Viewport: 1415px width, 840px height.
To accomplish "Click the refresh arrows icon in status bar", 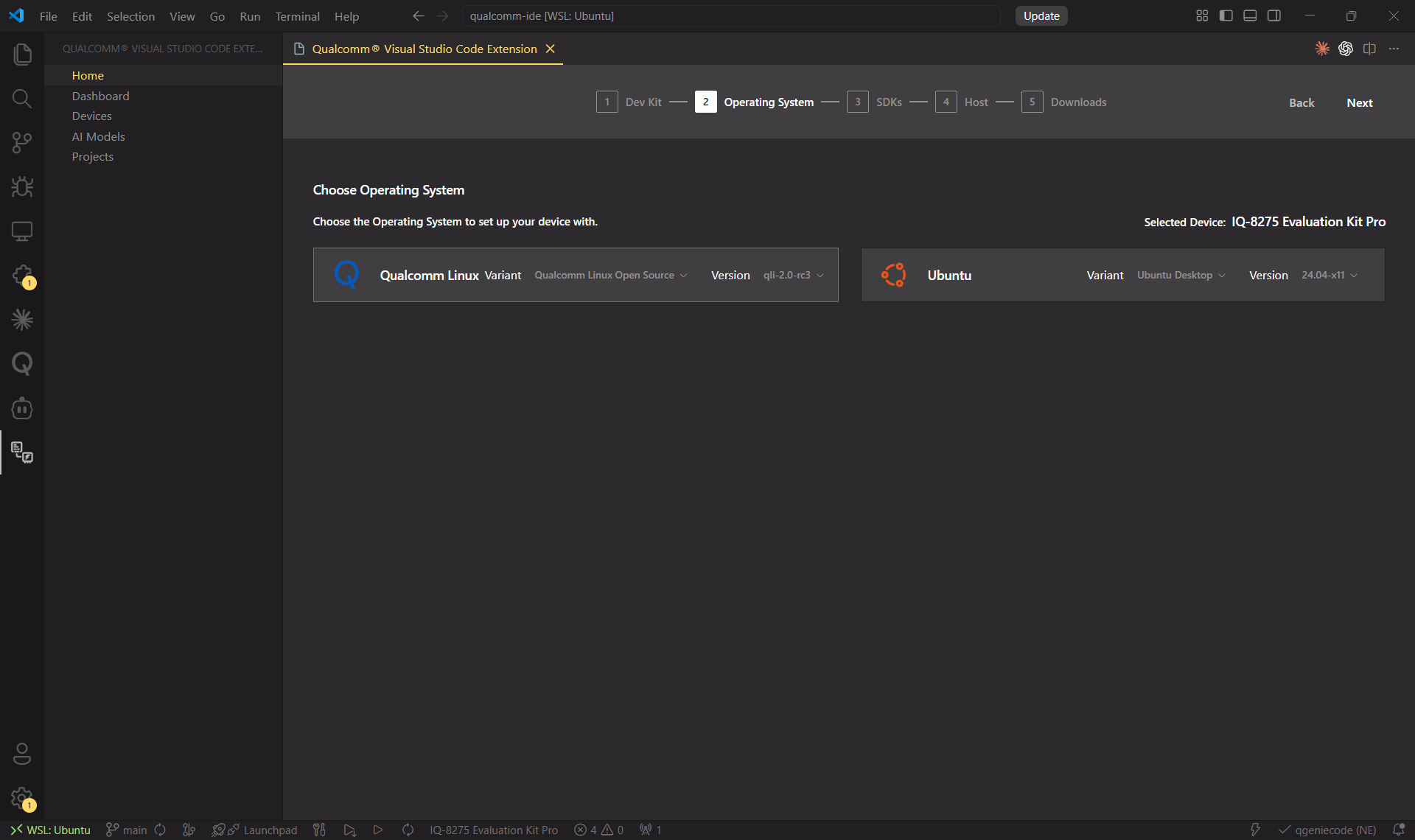I will click(408, 830).
